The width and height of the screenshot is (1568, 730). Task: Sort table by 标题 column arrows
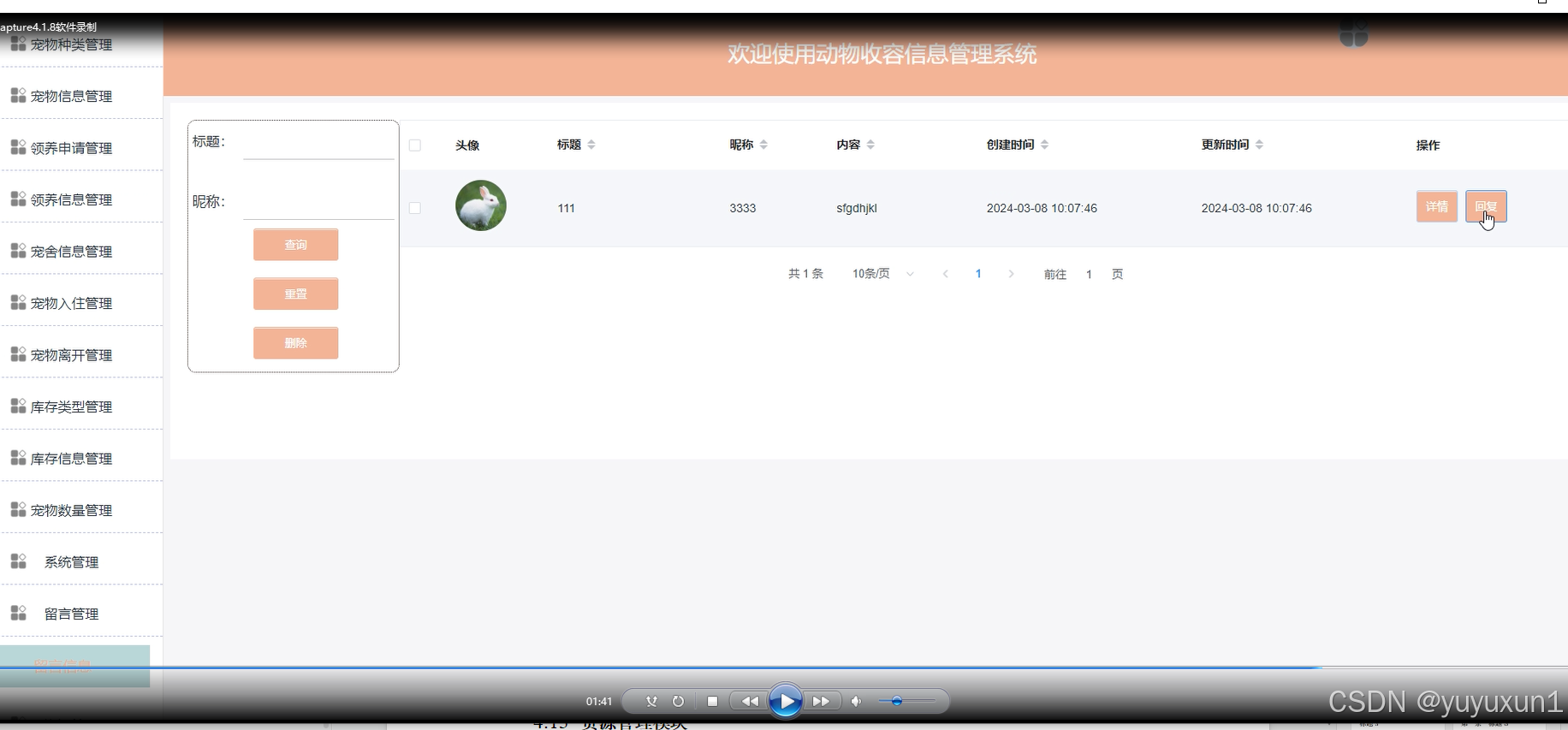[591, 145]
